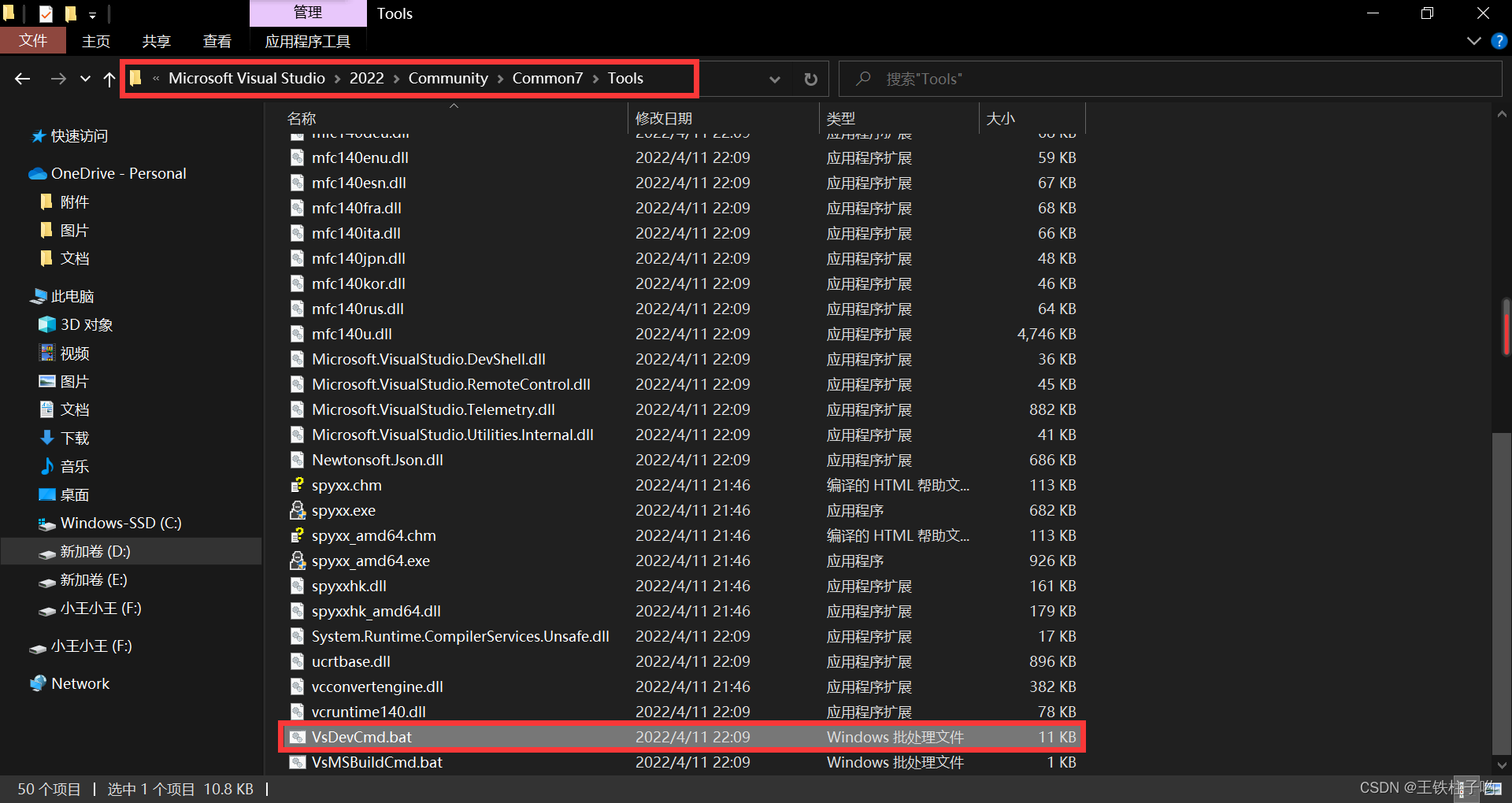
Task: Open chevron after Common7 breadcrumb
Action: point(595,79)
